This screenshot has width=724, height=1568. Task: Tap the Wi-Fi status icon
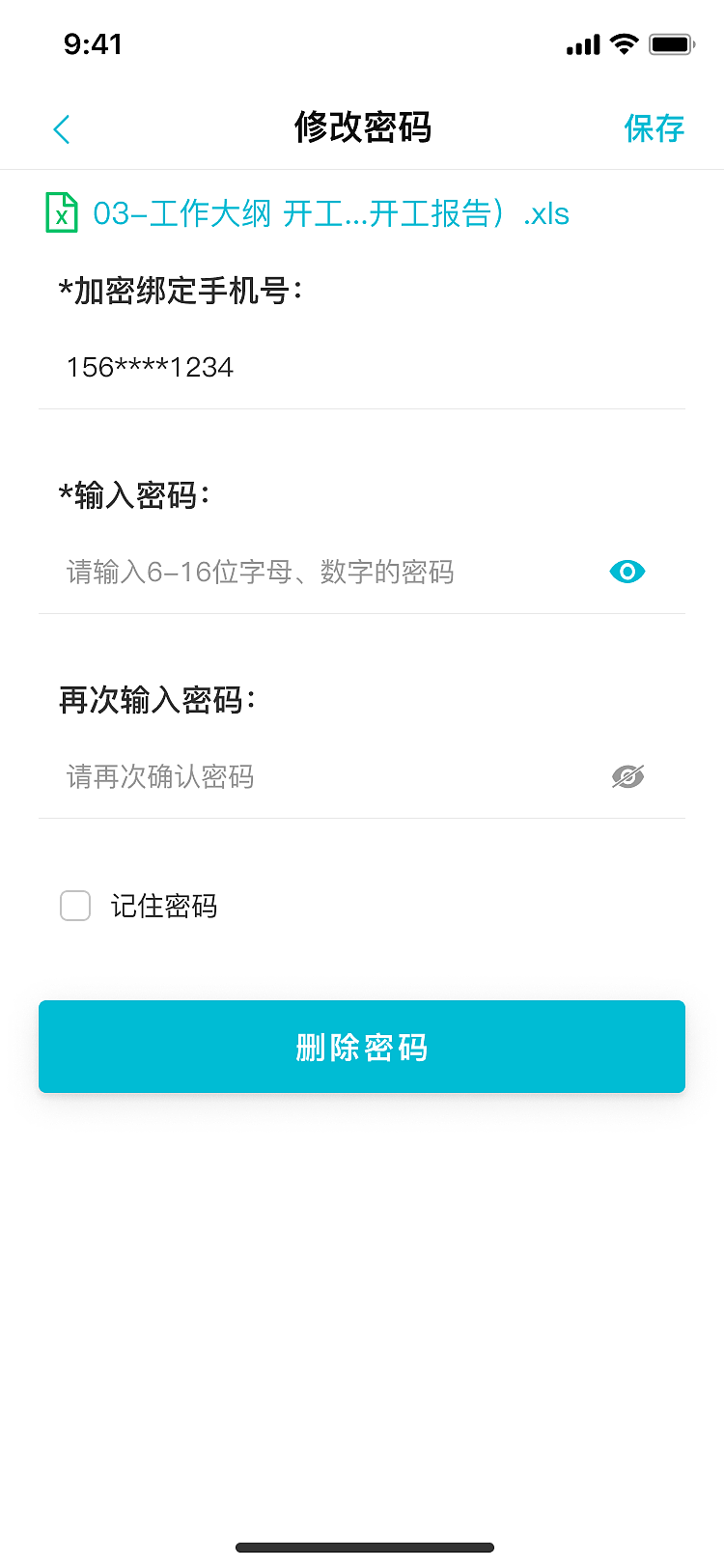point(625,43)
